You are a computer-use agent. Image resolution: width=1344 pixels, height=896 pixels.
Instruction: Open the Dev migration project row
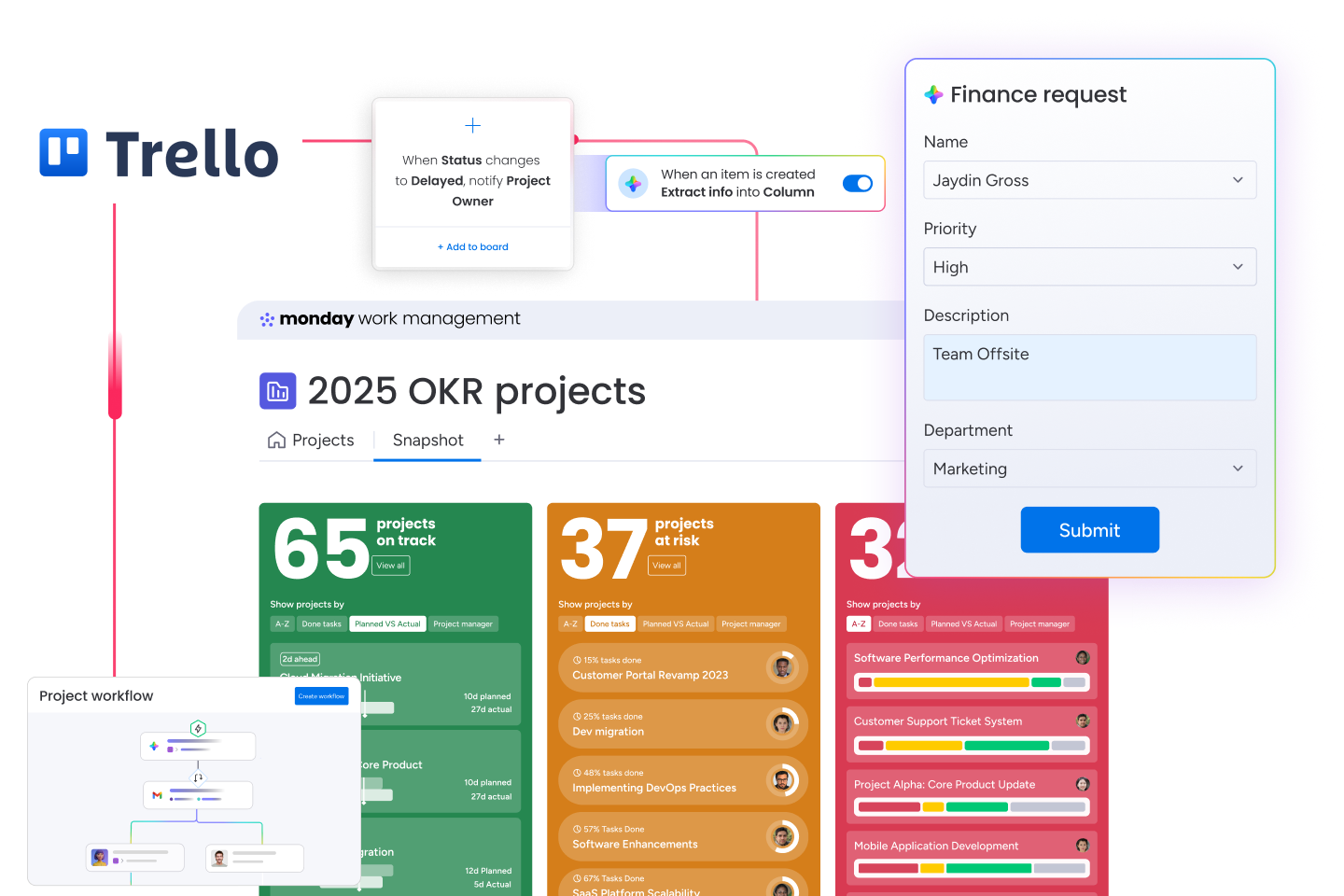point(683,723)
